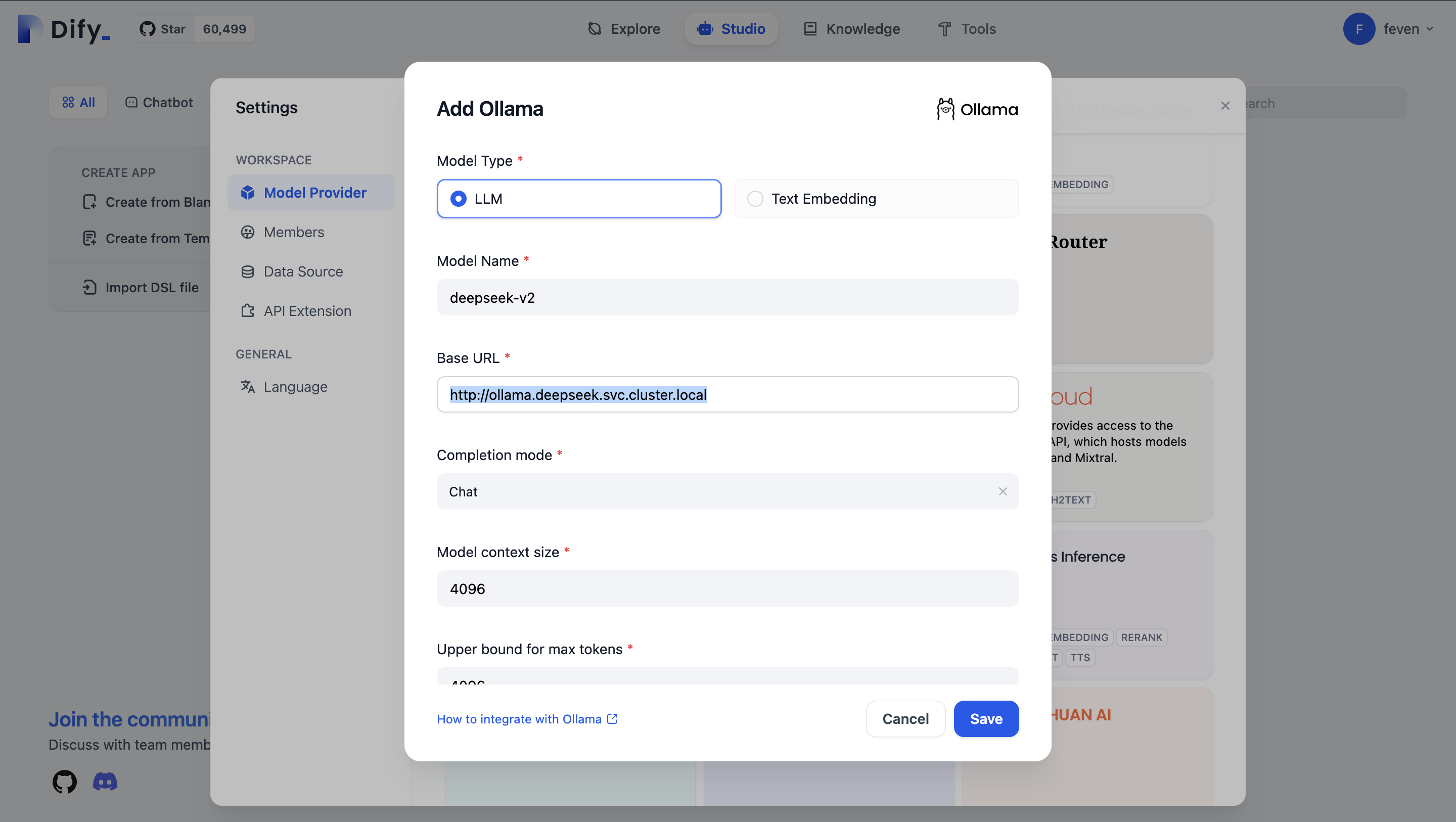Cancel adding the Ollama model
1456x822 pixels.
click(905, 718)
